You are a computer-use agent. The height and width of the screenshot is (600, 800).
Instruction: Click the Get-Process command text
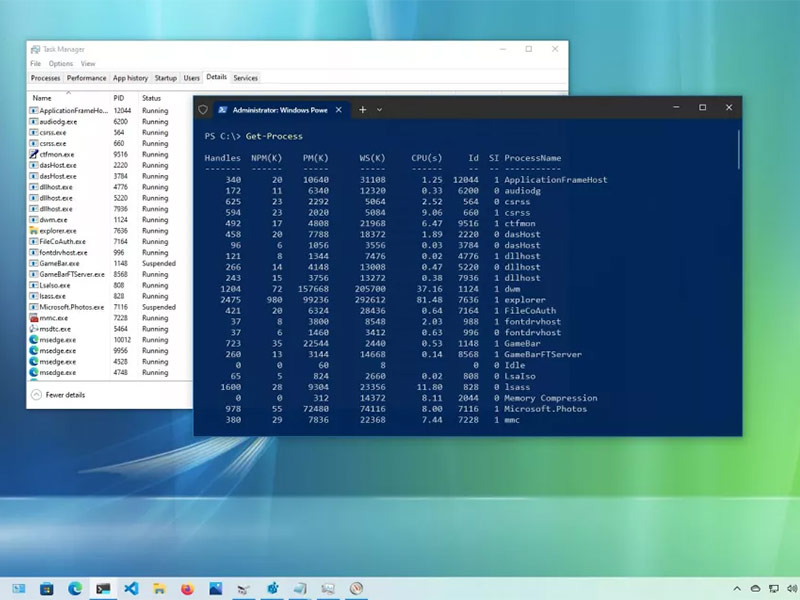coord(274,136)
